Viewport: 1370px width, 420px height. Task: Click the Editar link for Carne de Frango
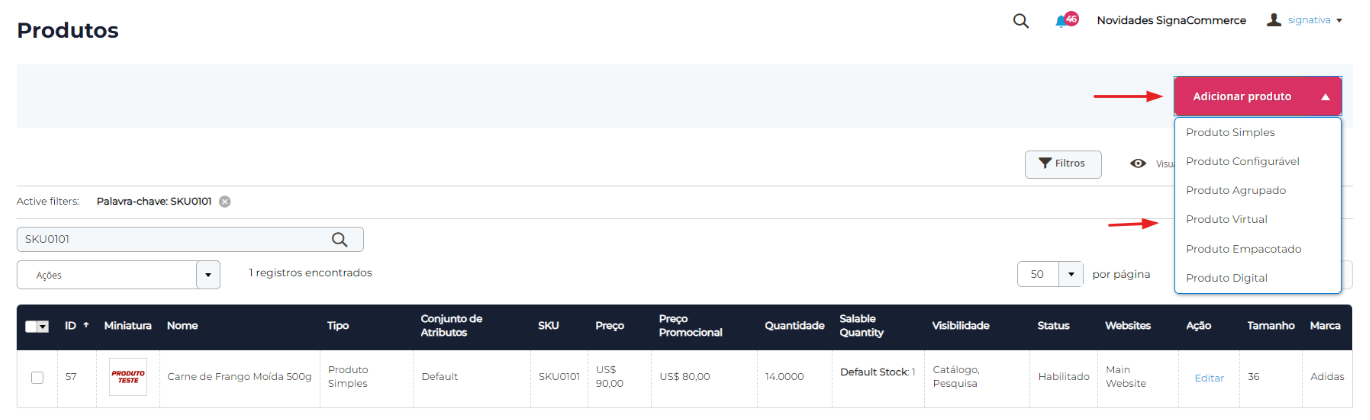click(1209, 378)
